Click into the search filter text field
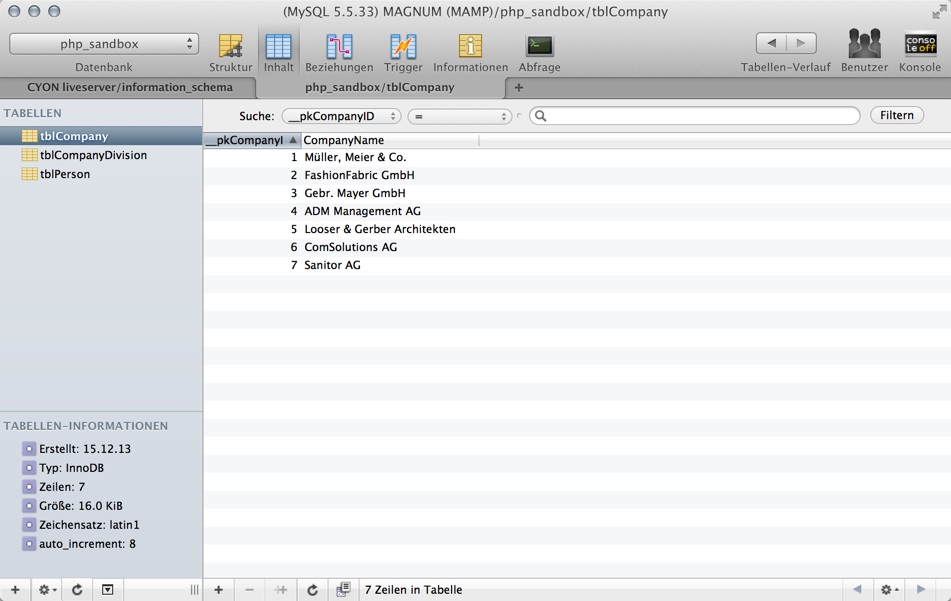This screenshot has height=601, width=951. click(x=700, y=116)
